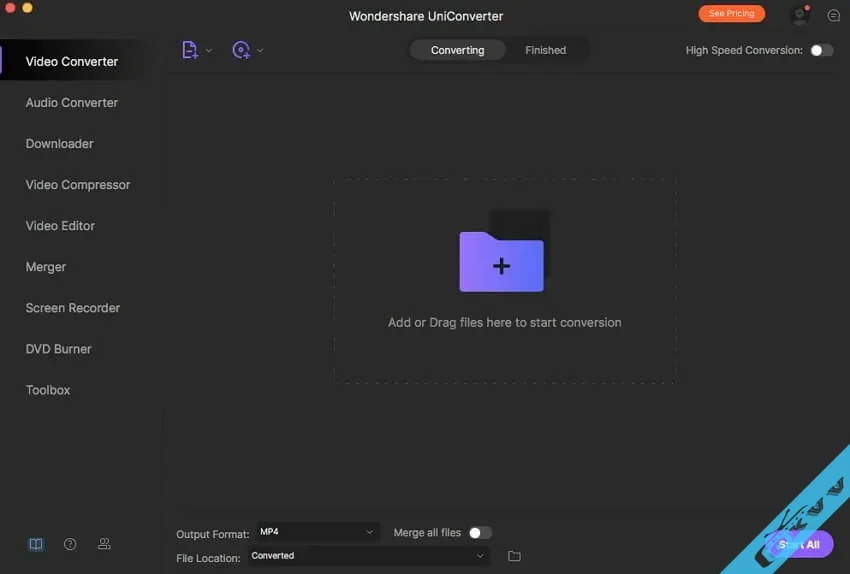850x574 pixels.
Task: Open Merger in the sidebar
Action: tap(46, 267)
